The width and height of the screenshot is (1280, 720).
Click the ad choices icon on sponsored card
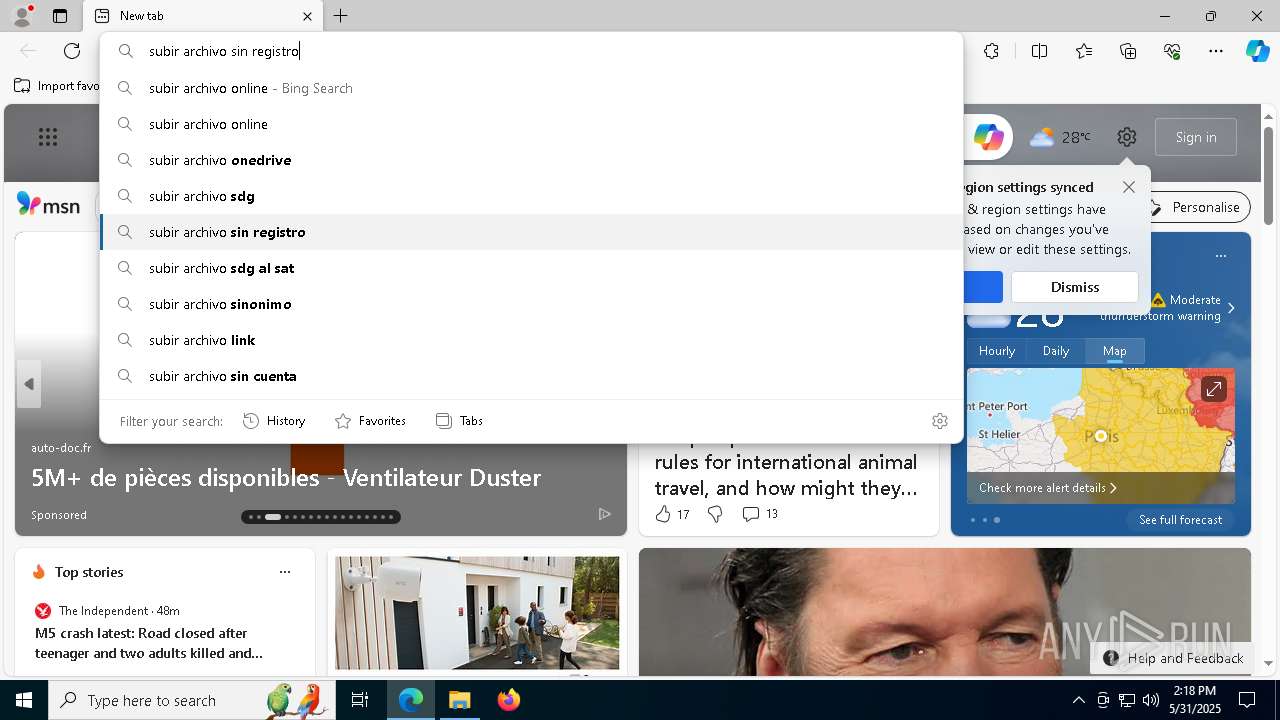[x=604, y=514]
